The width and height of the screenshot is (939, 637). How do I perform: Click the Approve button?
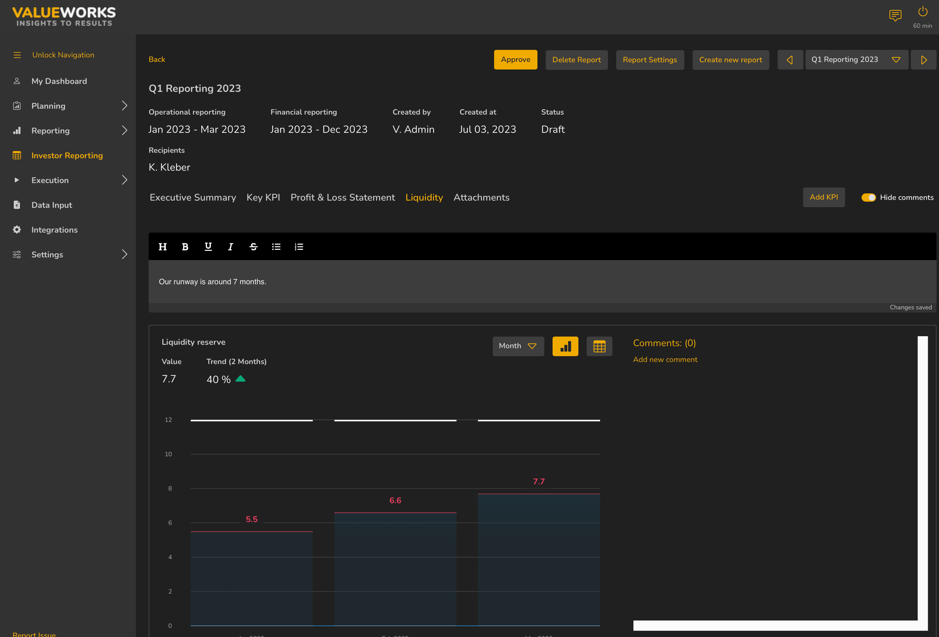coord(515,60)
